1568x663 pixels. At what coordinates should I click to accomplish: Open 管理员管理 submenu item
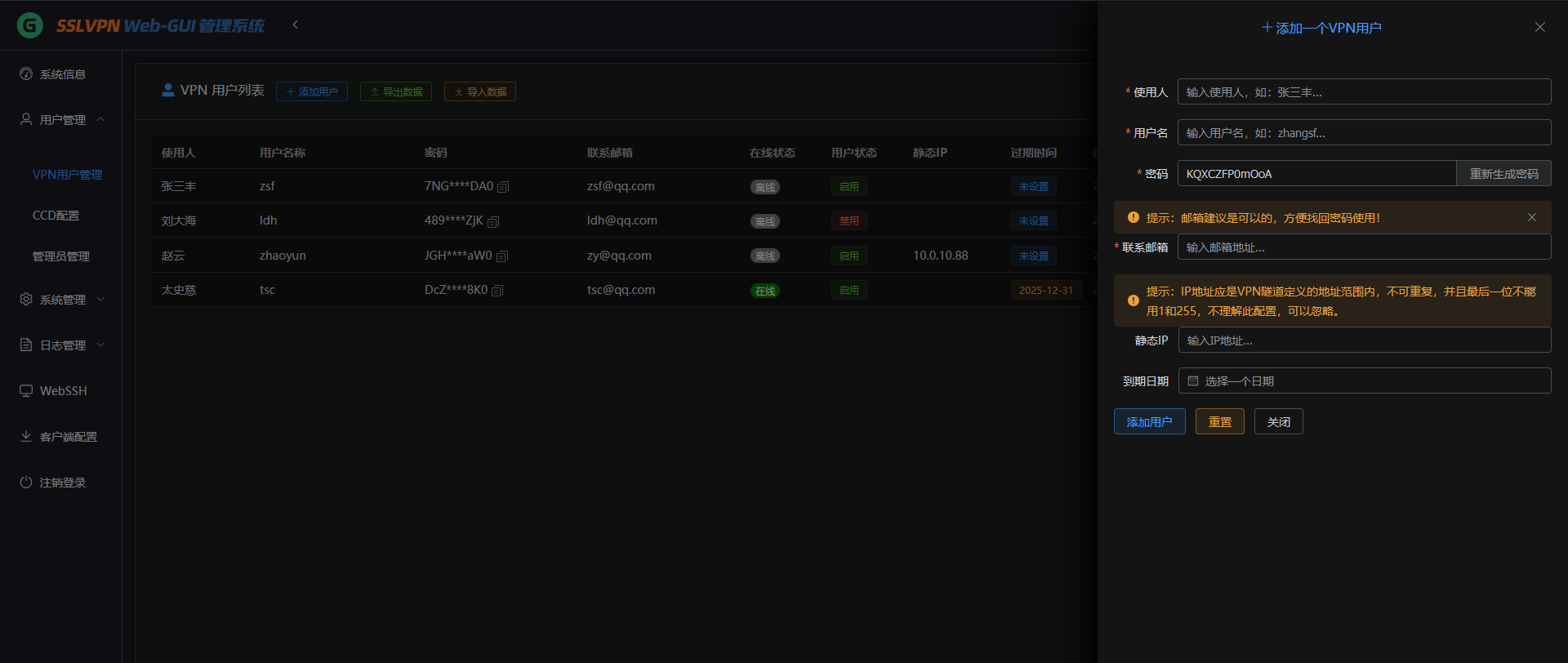(x=61, y=256)
